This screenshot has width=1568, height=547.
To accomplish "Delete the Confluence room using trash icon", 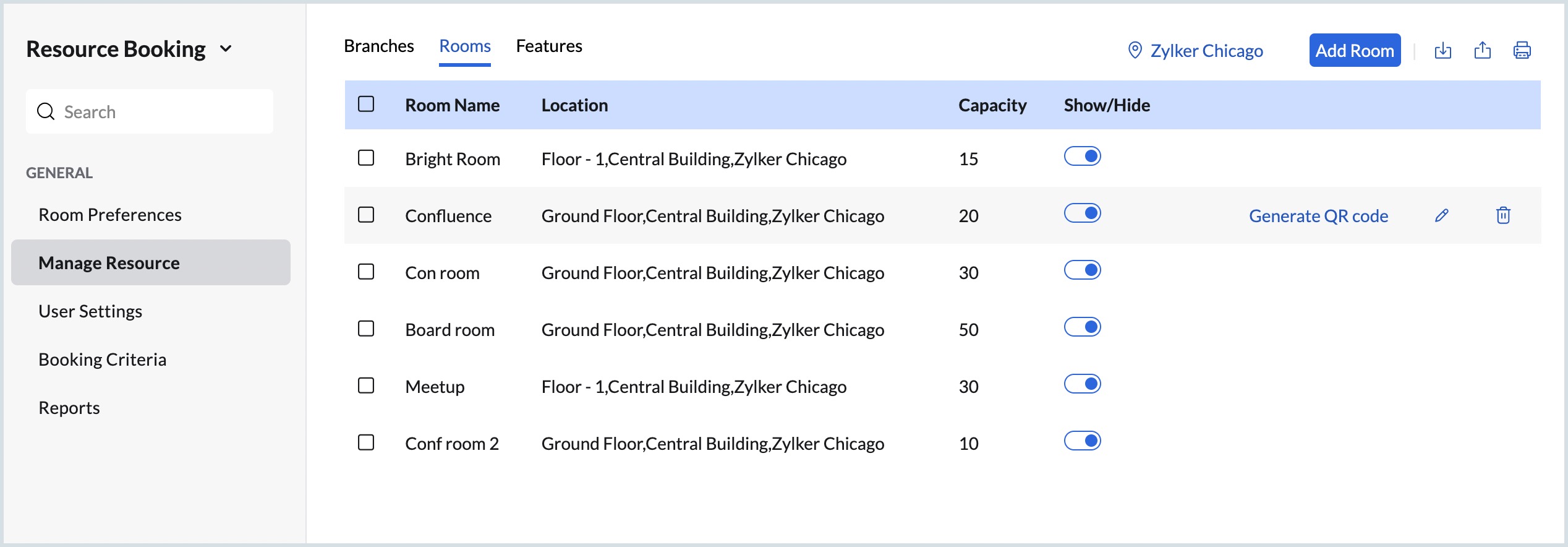I will point(1503,215).
